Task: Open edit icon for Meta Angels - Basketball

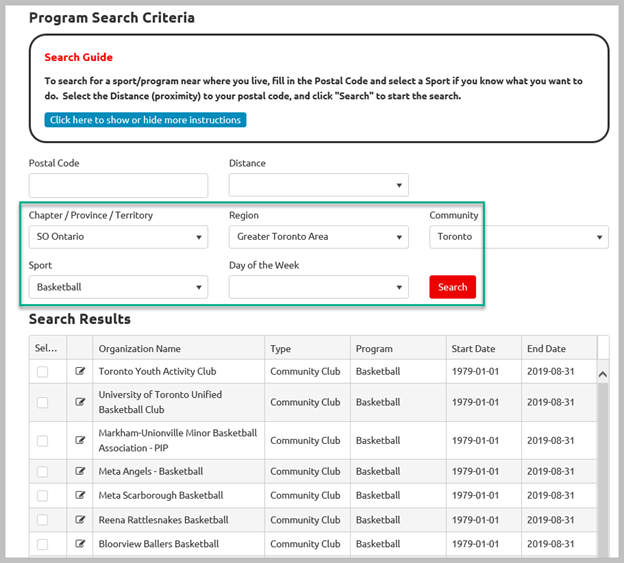Action: [80, 471]
